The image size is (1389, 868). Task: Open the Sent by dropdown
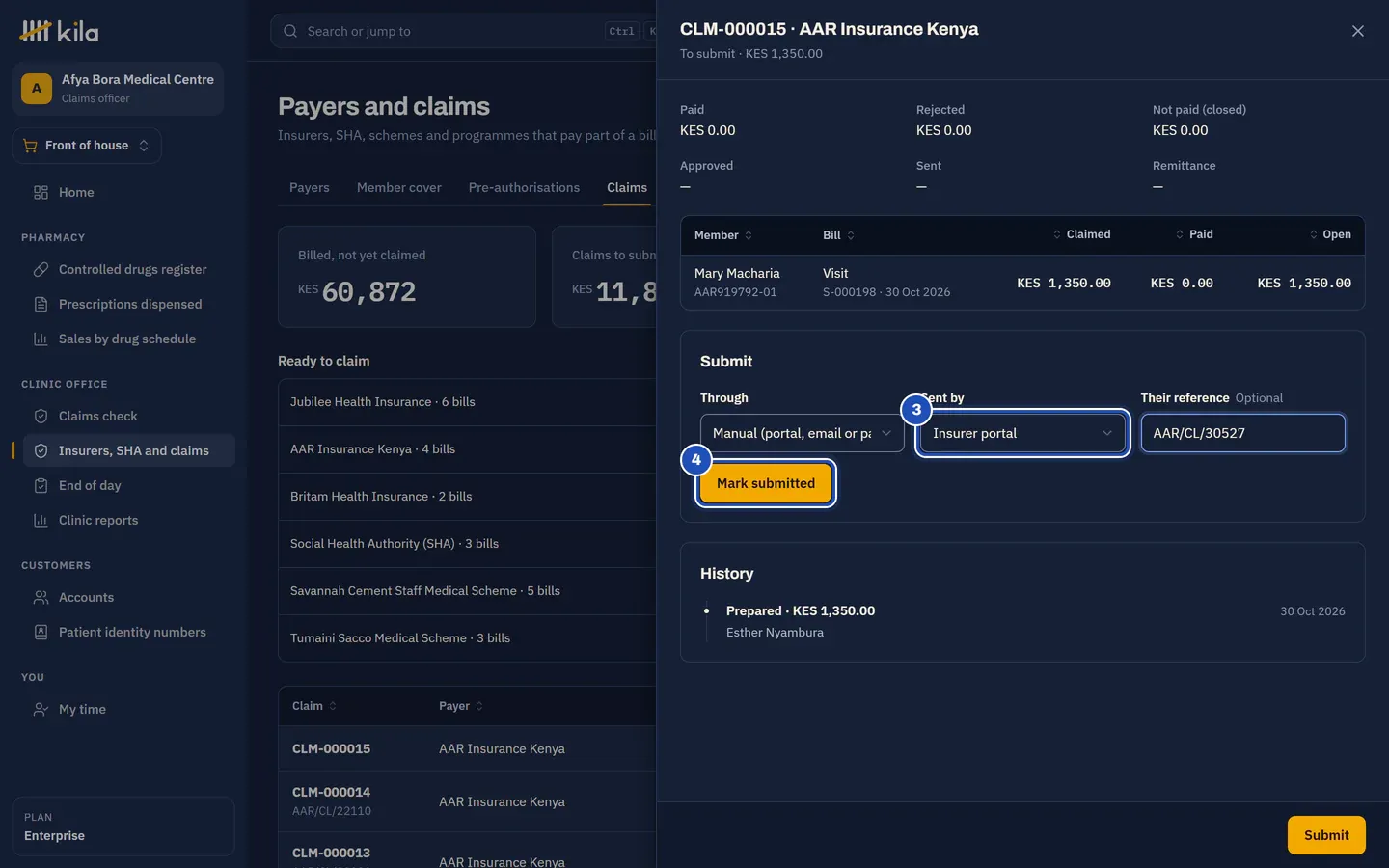[x=1022, y=433]
